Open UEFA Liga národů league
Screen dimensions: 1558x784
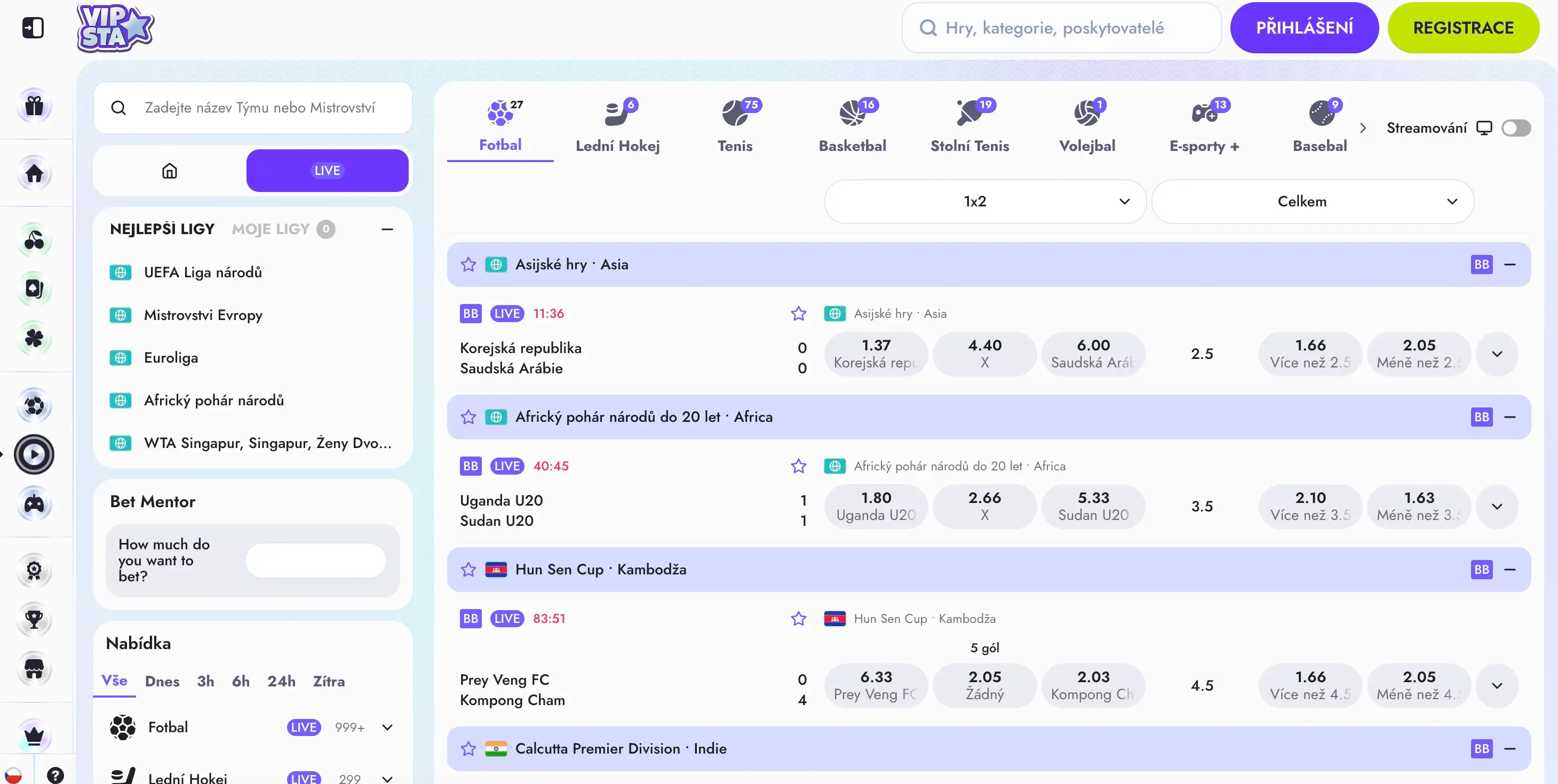tap(203, 273)
